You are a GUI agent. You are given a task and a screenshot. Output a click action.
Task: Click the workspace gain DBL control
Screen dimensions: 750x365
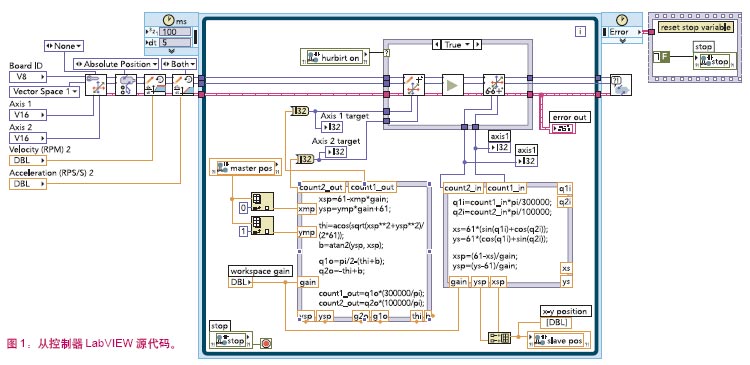pyautogui.click(x=241, y=282)
